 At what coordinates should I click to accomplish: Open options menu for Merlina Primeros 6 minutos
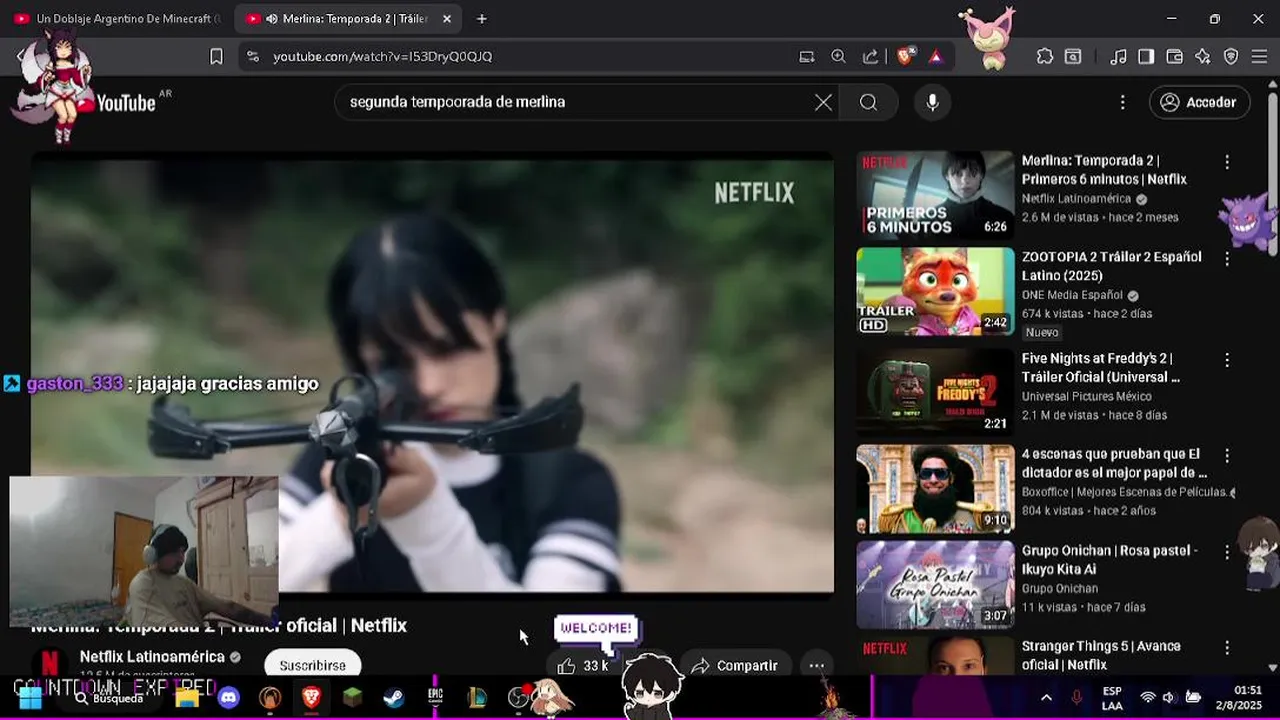[x=1227, y=162]
